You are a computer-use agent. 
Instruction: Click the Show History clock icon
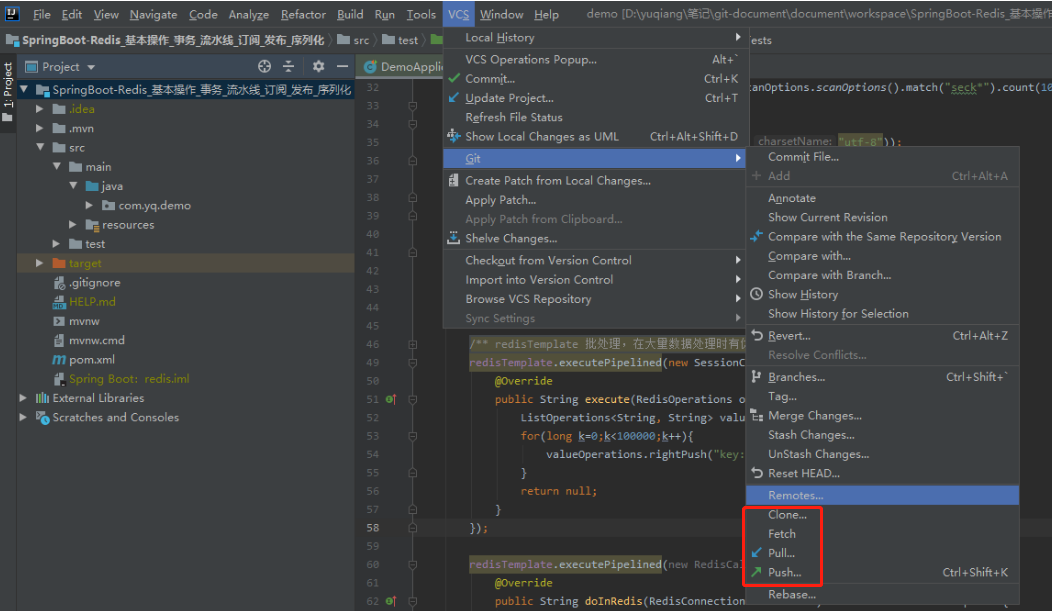pos(756,294)
